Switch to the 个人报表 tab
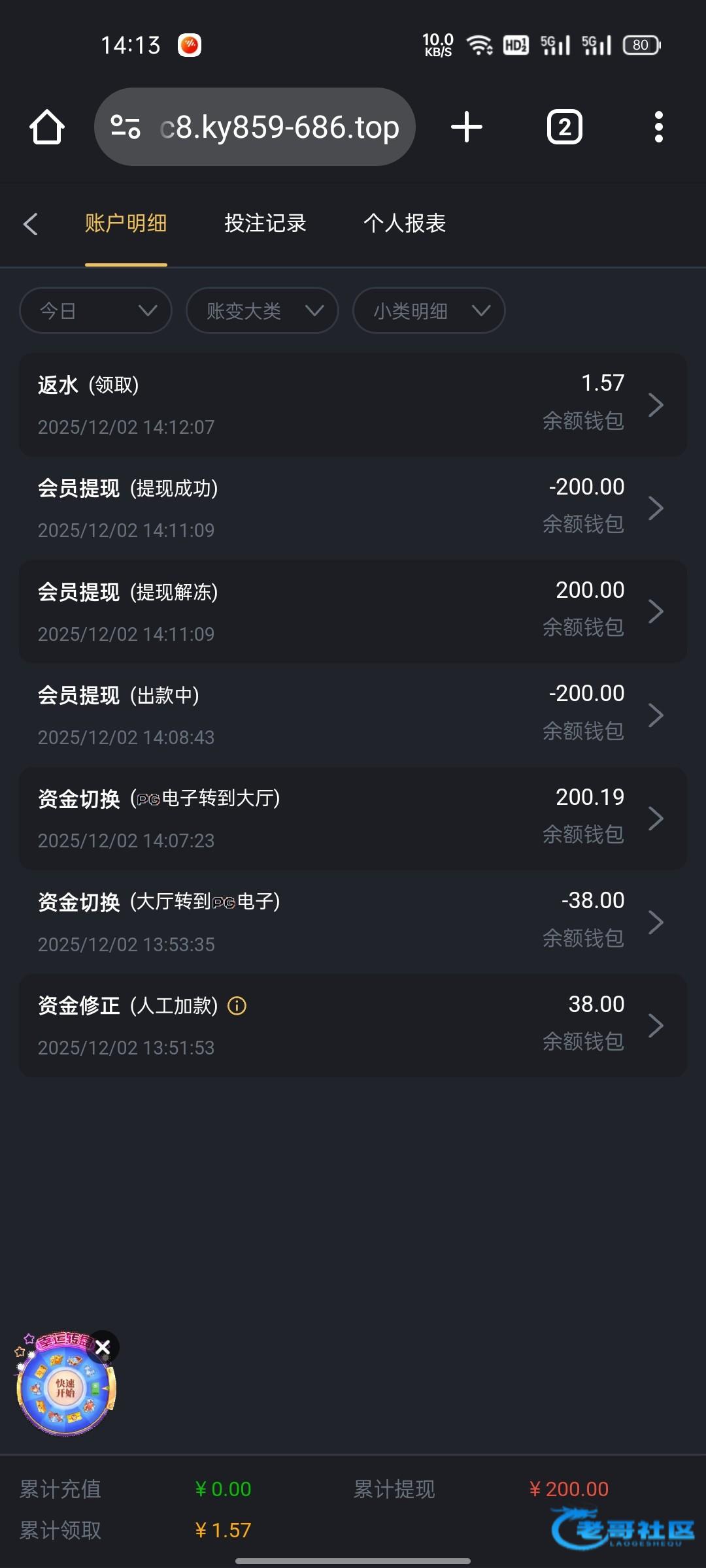 [405, 223]
